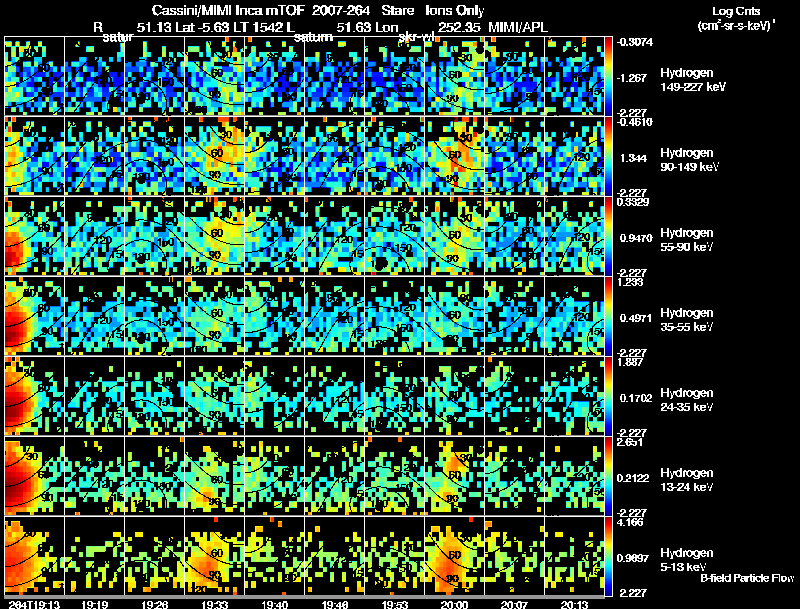Open the 24-35 keV panel at 19:46
Screen dimensions: 800x609
click(335, 396)
